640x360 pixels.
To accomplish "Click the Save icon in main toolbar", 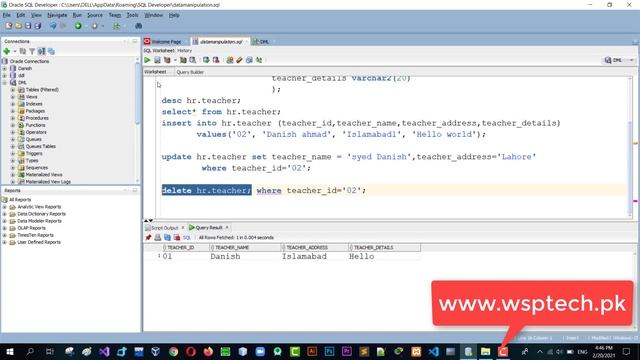I will click(28, 26).
